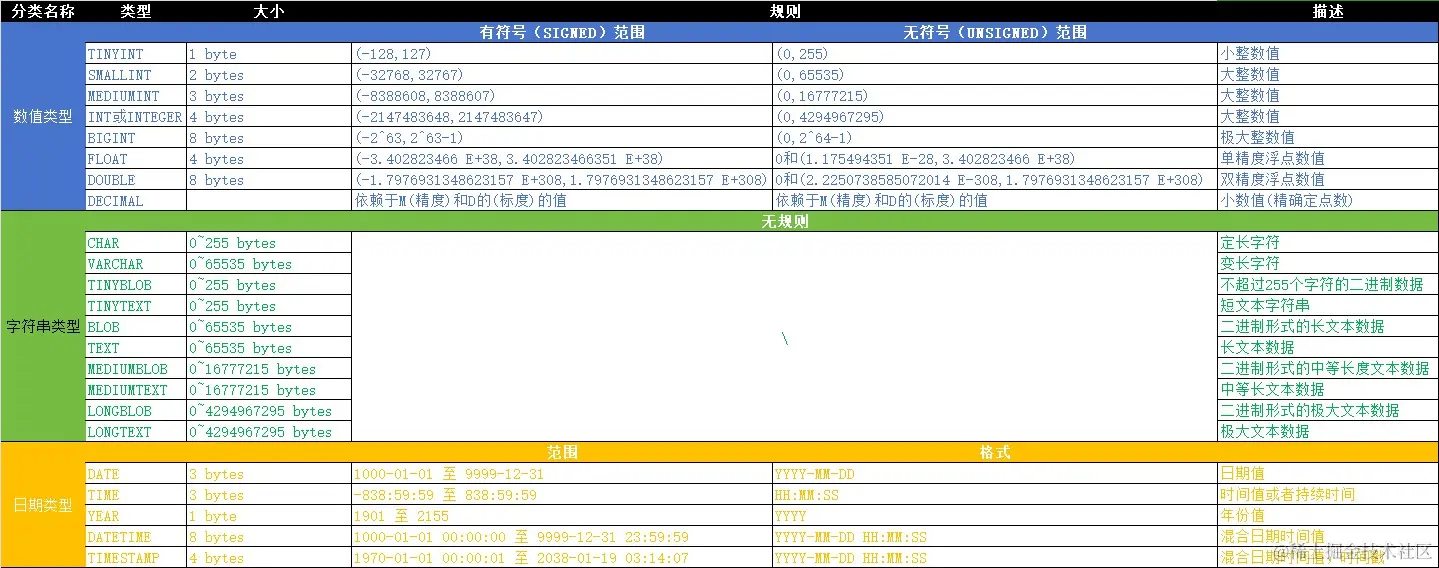Select the TIME type cell

tap(136, 494)
